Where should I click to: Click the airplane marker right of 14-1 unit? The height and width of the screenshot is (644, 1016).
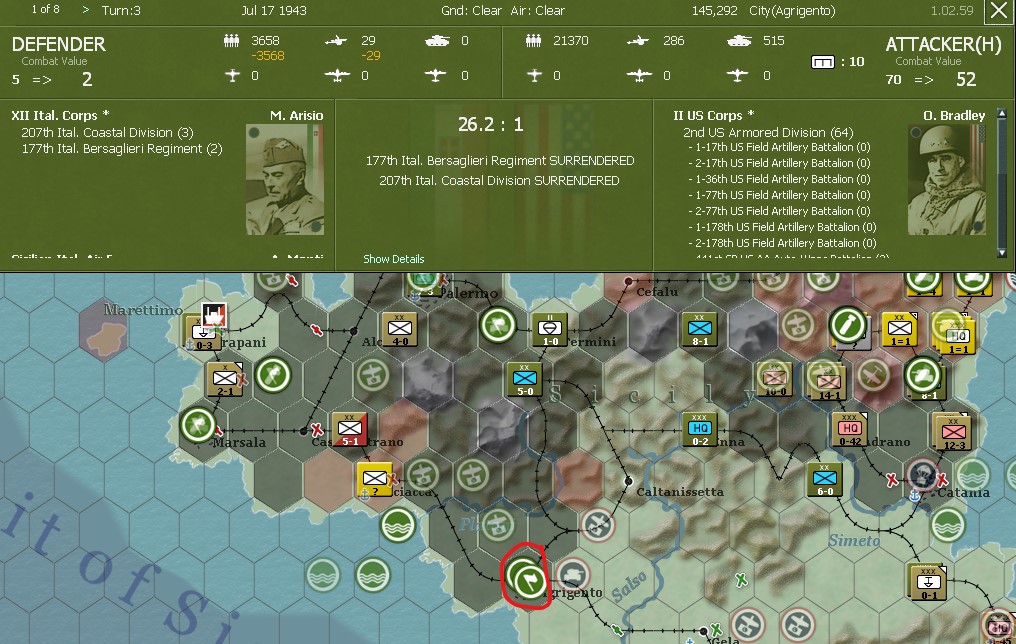coord(873,375)
